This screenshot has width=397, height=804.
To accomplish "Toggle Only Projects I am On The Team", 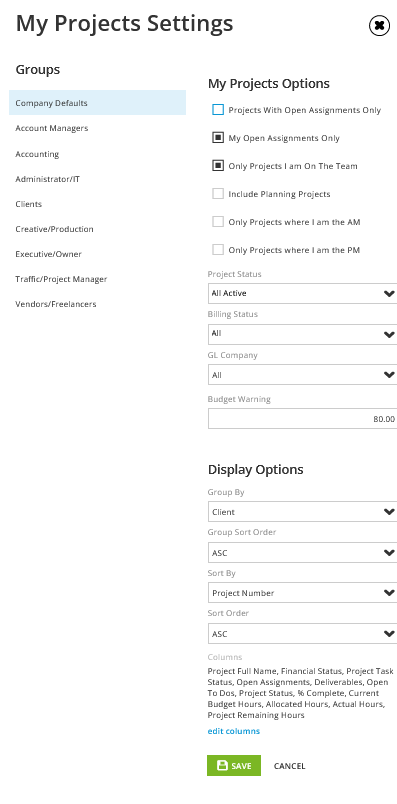I will (218, 166).
